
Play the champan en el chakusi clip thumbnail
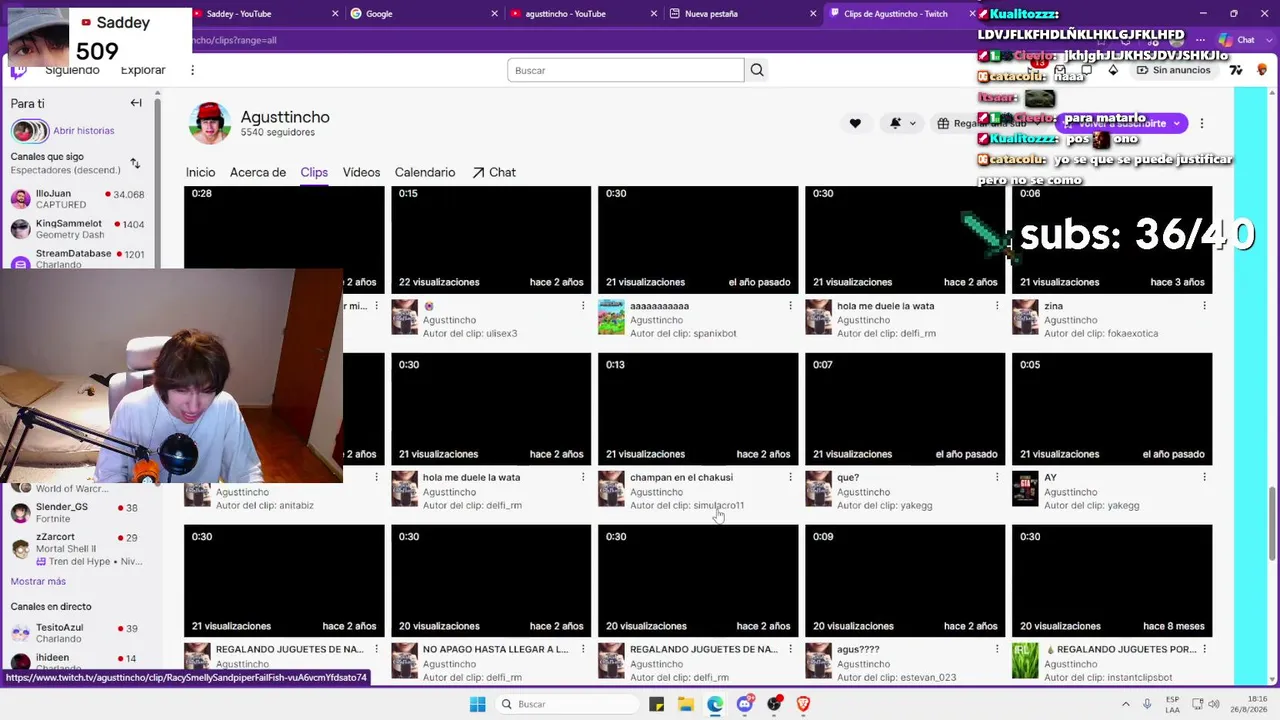pos(698,409)
